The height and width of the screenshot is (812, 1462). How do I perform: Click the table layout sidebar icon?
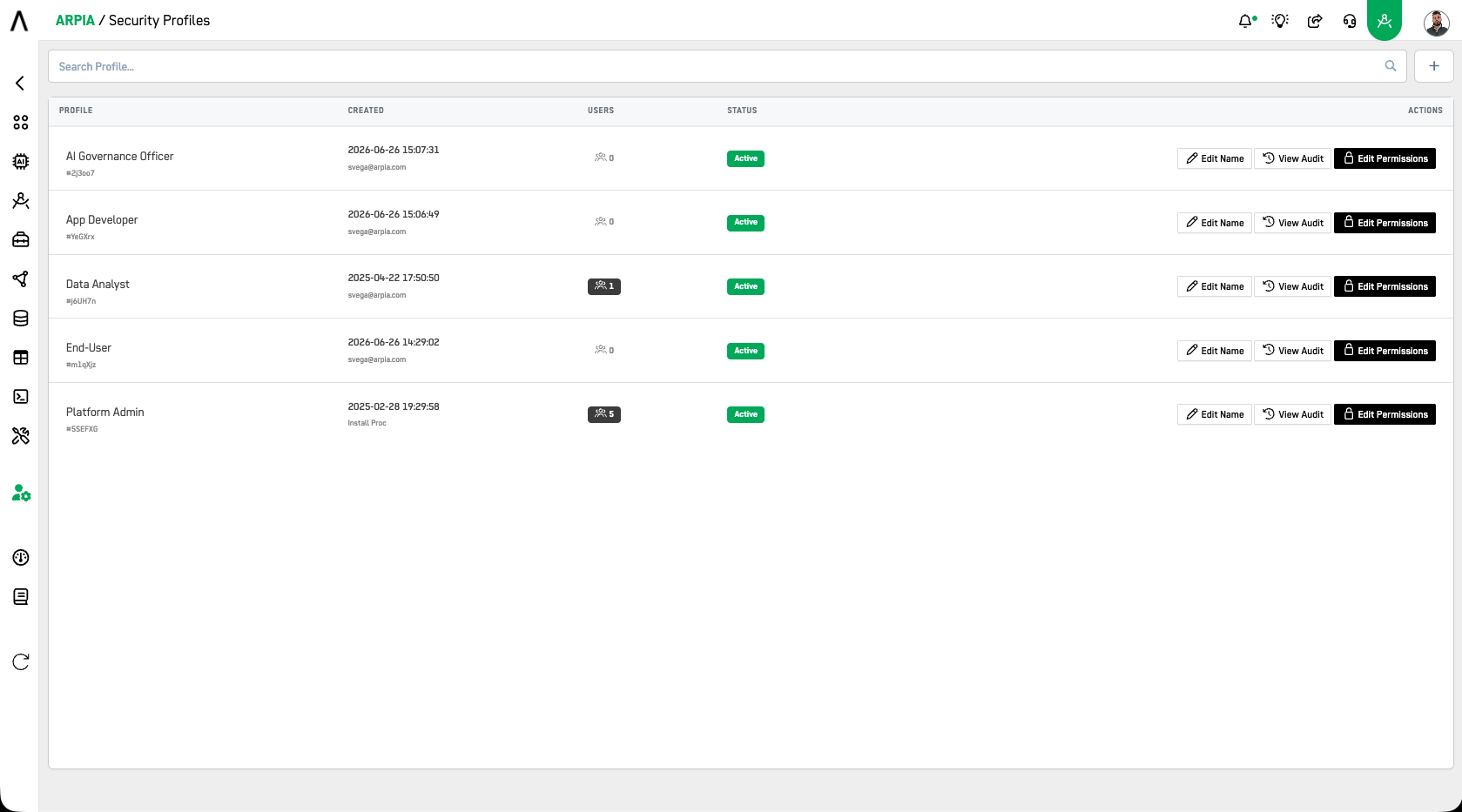coord(21,357)
